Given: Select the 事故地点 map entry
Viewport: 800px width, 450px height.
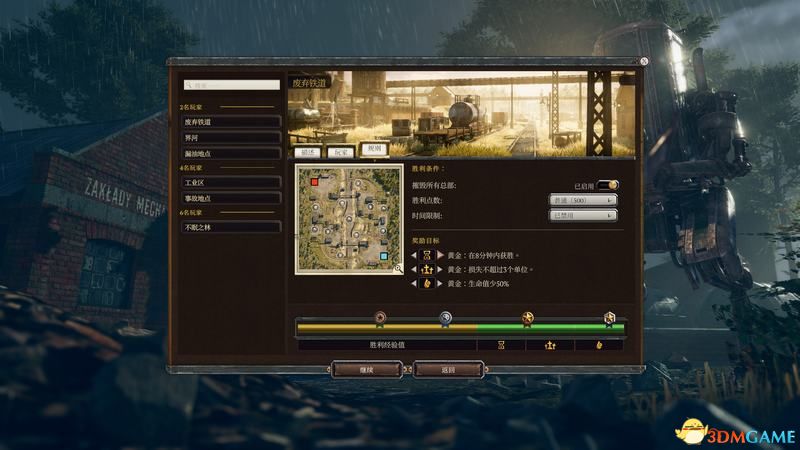Looking at the screenshot, I should point(231,198).
